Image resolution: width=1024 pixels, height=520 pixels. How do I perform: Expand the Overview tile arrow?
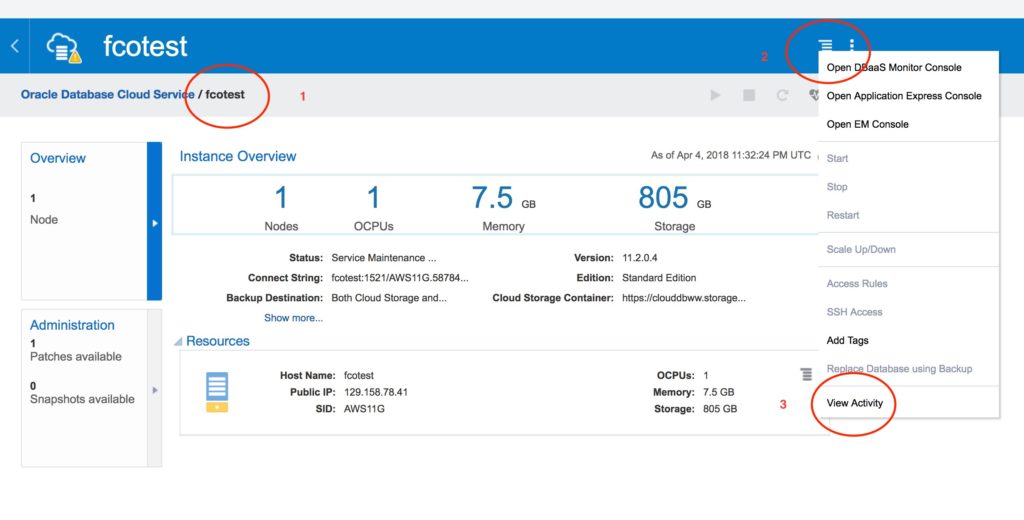(x=154, y=222)
